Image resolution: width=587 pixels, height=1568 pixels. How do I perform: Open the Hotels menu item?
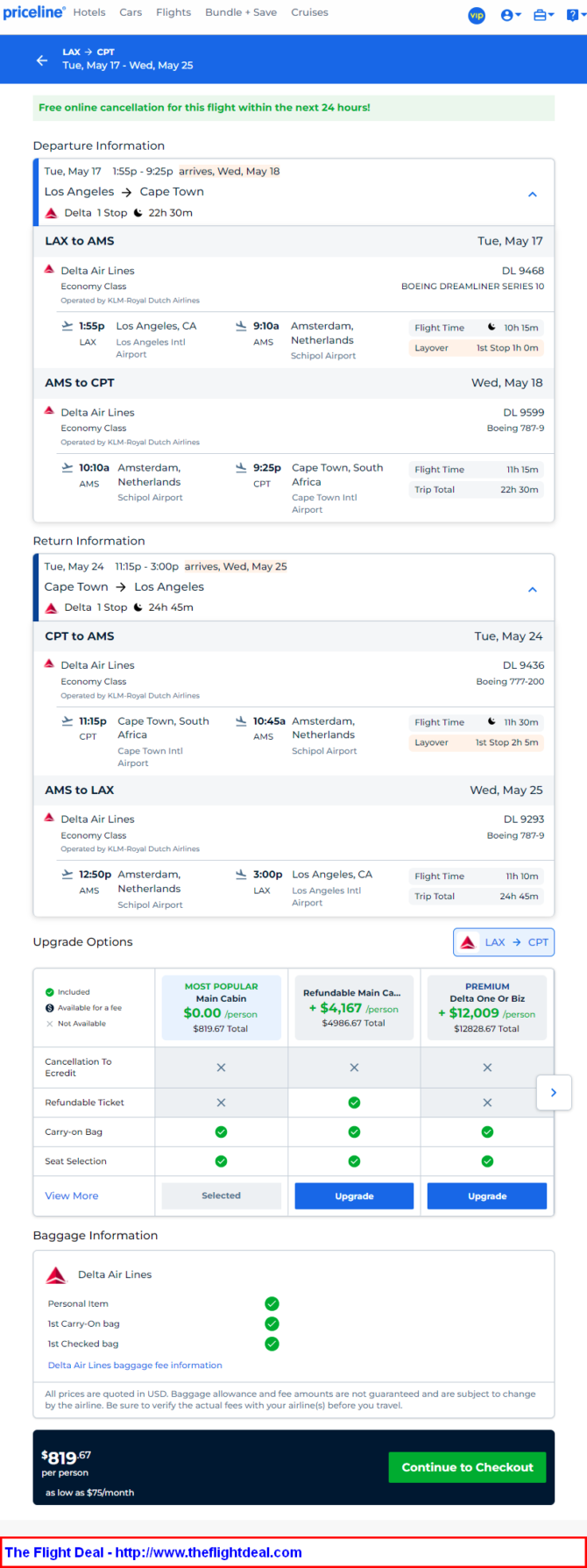click(x=89, y=12)
